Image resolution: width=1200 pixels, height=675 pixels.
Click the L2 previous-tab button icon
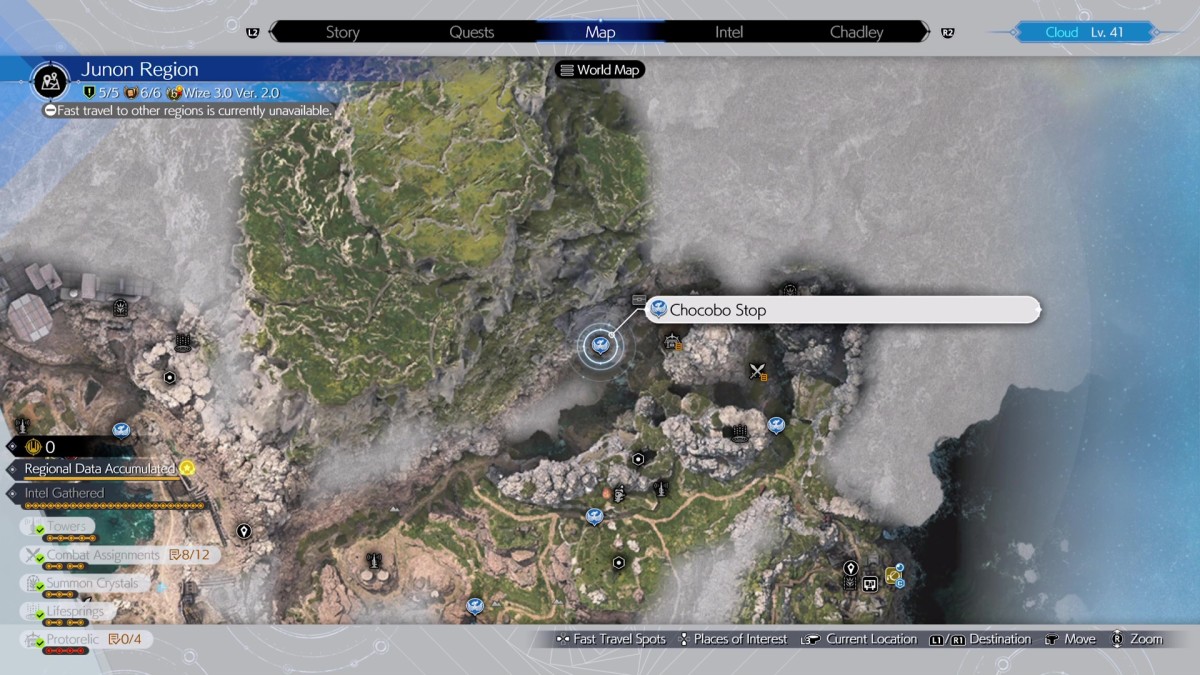click(x=252, y=32)
